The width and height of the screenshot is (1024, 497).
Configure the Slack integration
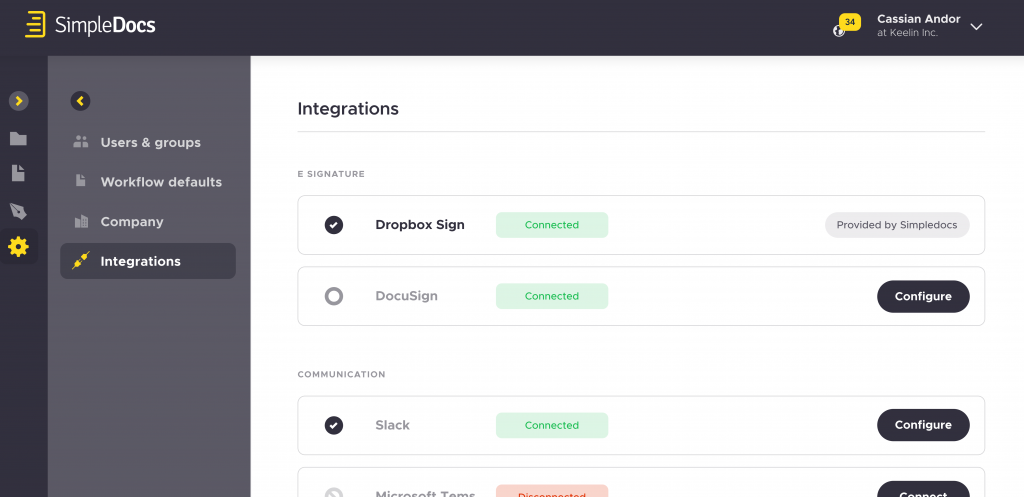click(923, 425)
